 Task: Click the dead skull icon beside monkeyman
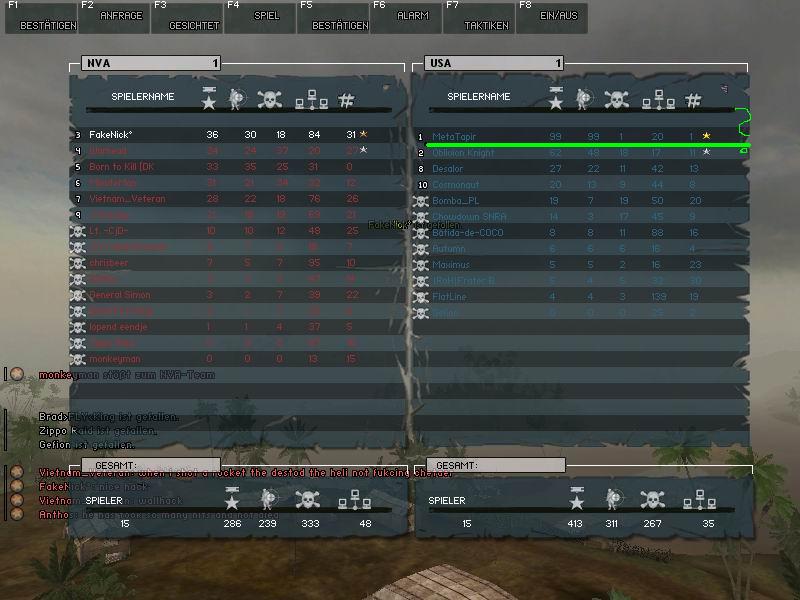(x=79, y=359)
